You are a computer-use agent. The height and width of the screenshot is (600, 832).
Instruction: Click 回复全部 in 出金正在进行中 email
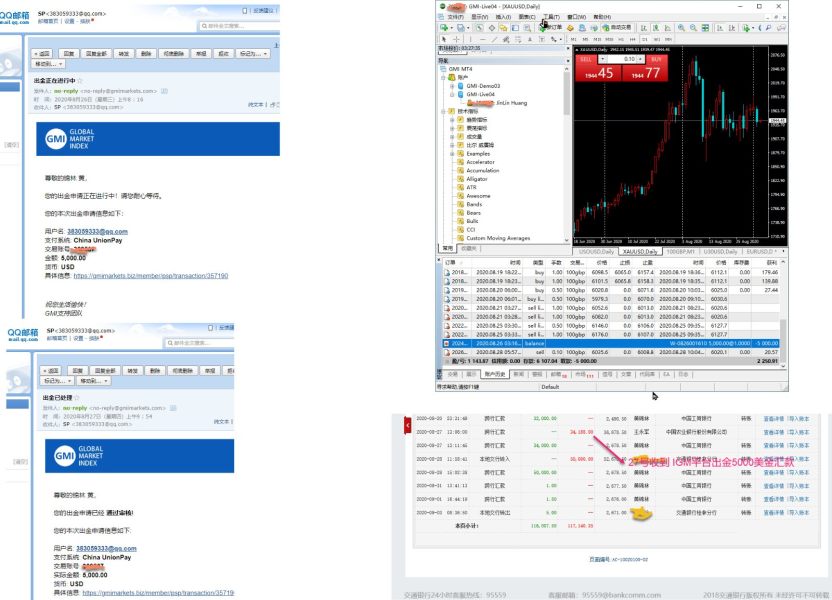[x=97, y=54]
